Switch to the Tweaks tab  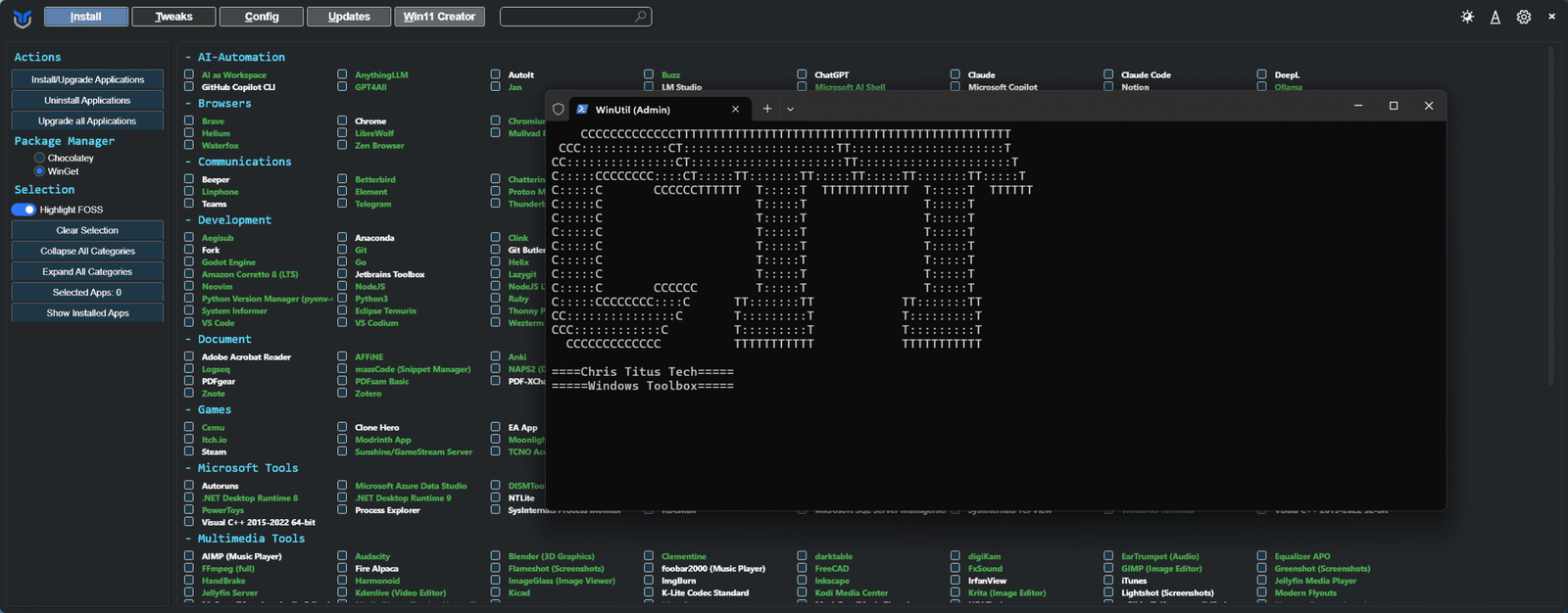point(173,17)
